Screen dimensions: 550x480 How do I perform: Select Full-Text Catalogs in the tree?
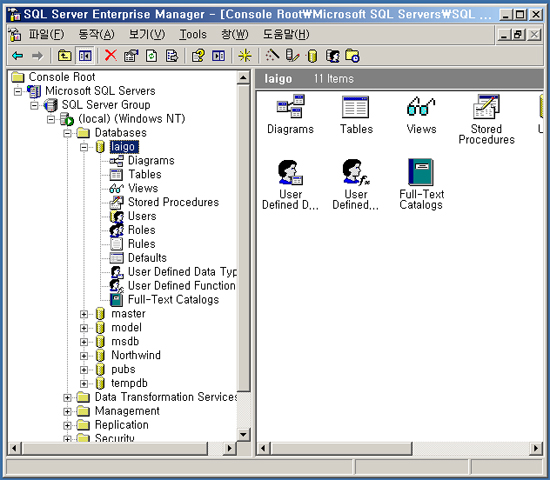click(173, 300)
